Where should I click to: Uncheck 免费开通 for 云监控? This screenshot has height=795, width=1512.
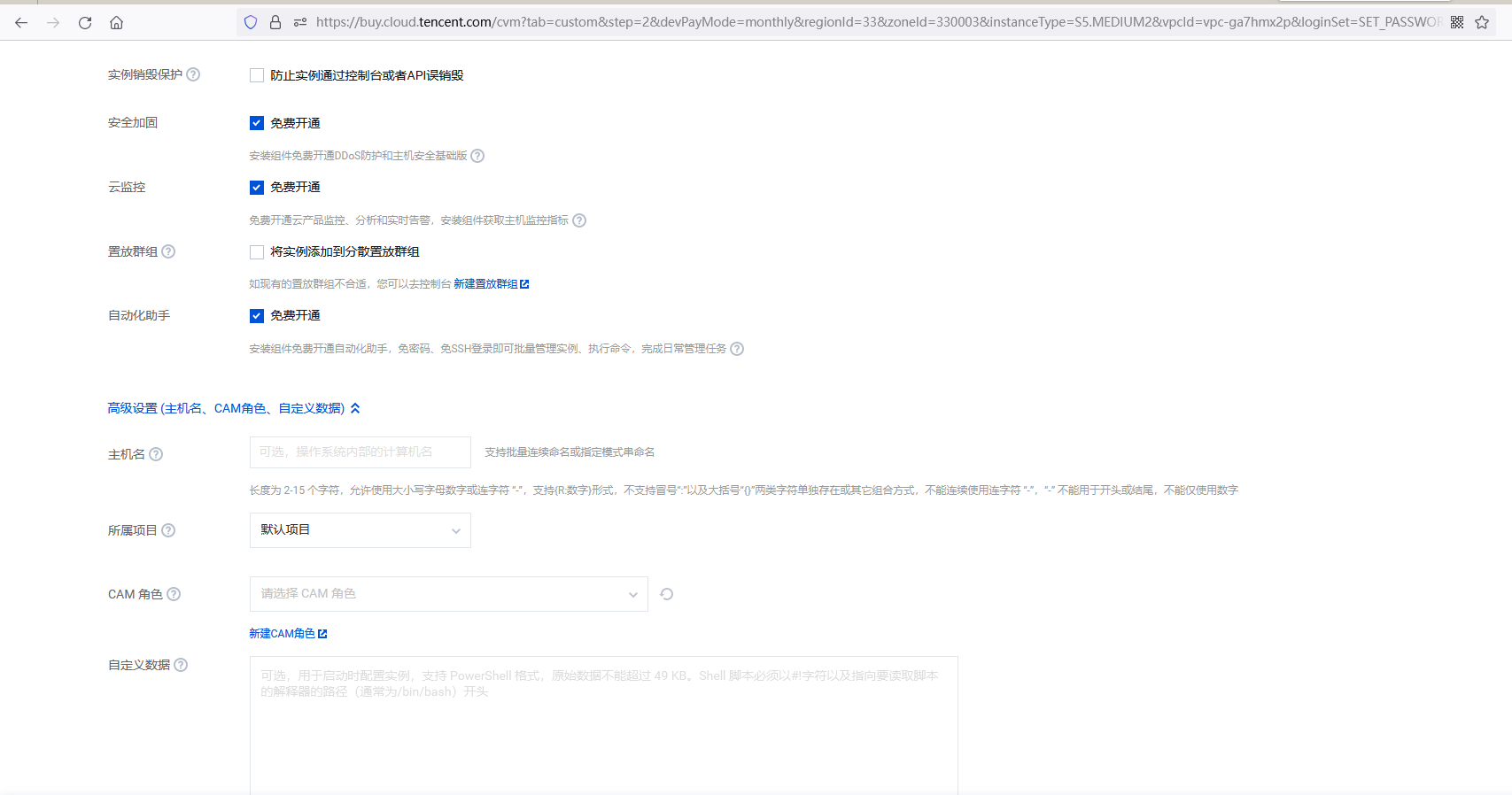[x=257, y=188]
